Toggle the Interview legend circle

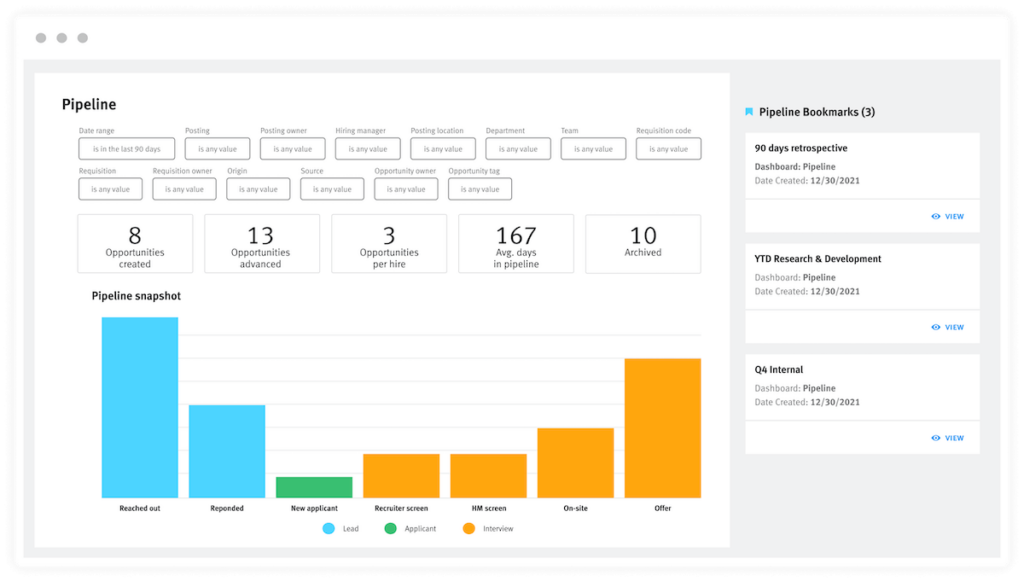pyautogui.click(x=468, y=528)
